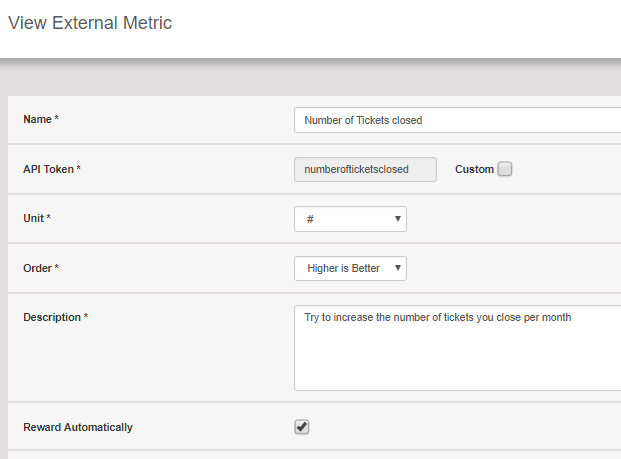621x459 pixels.
Task: Click the Unit field label
Action: tap(37, 218)
